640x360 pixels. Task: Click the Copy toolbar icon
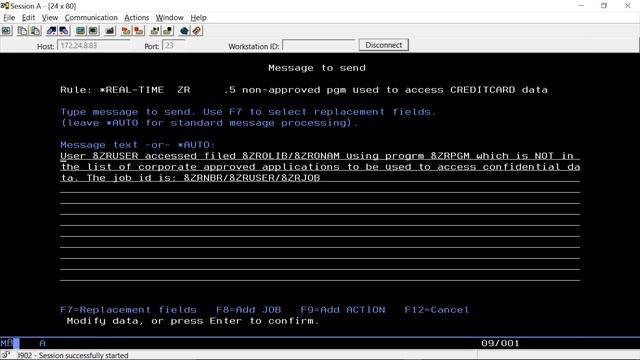pos(22,31)
